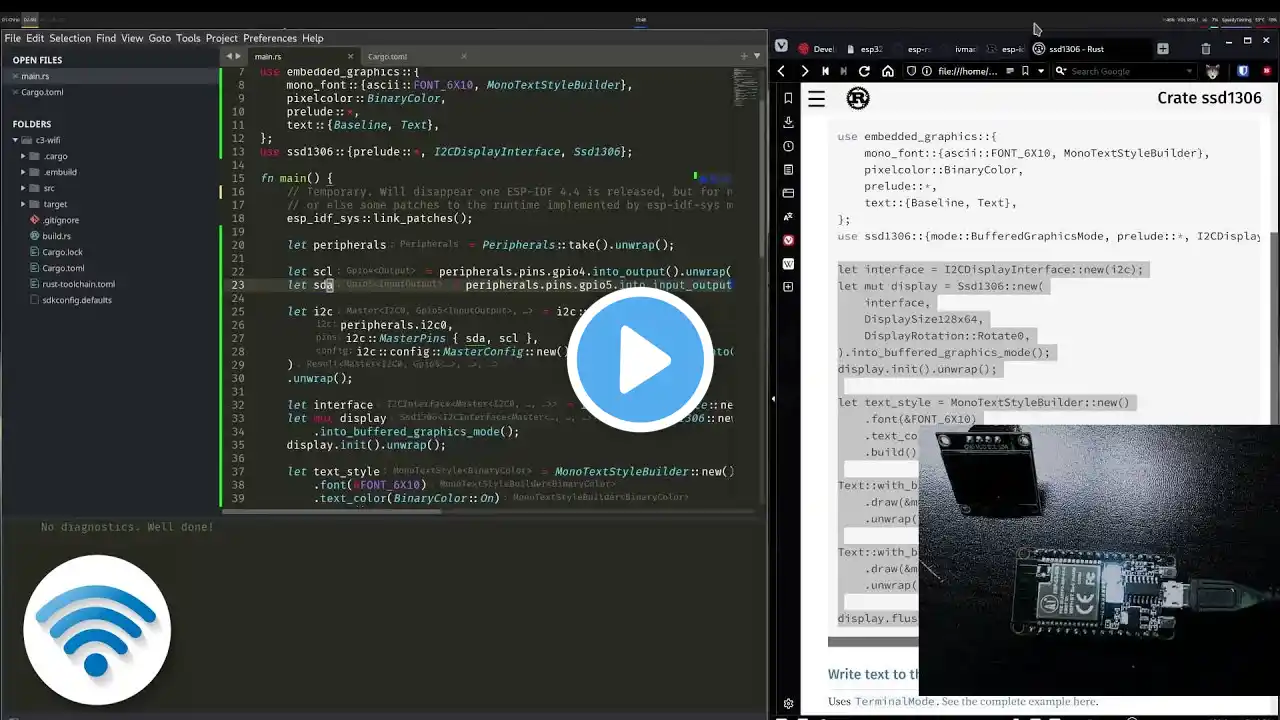Image resolution: width=1280 pixels, height=720 pixels.
Task: Open the File menu in Sublime Text
Action: click(12, 38)
